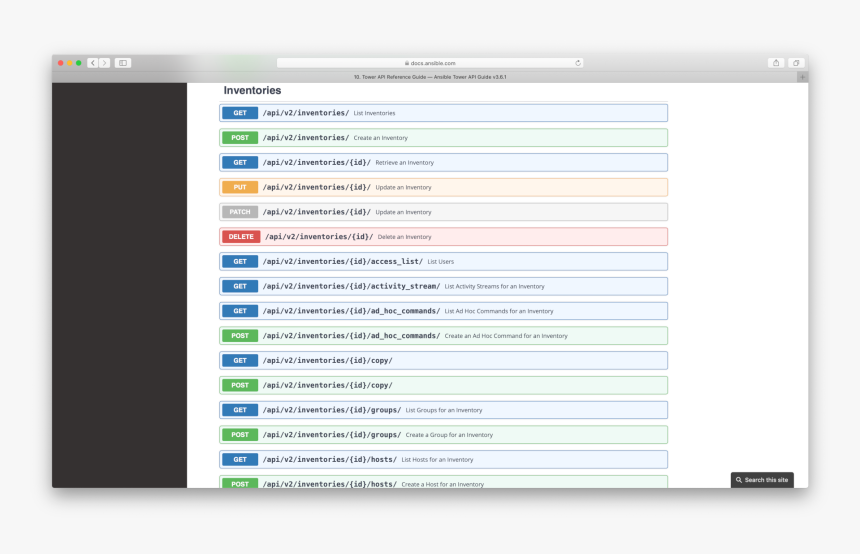Reload the page with the refresh icon
This screenshot has height=554, width=860.
578,63
